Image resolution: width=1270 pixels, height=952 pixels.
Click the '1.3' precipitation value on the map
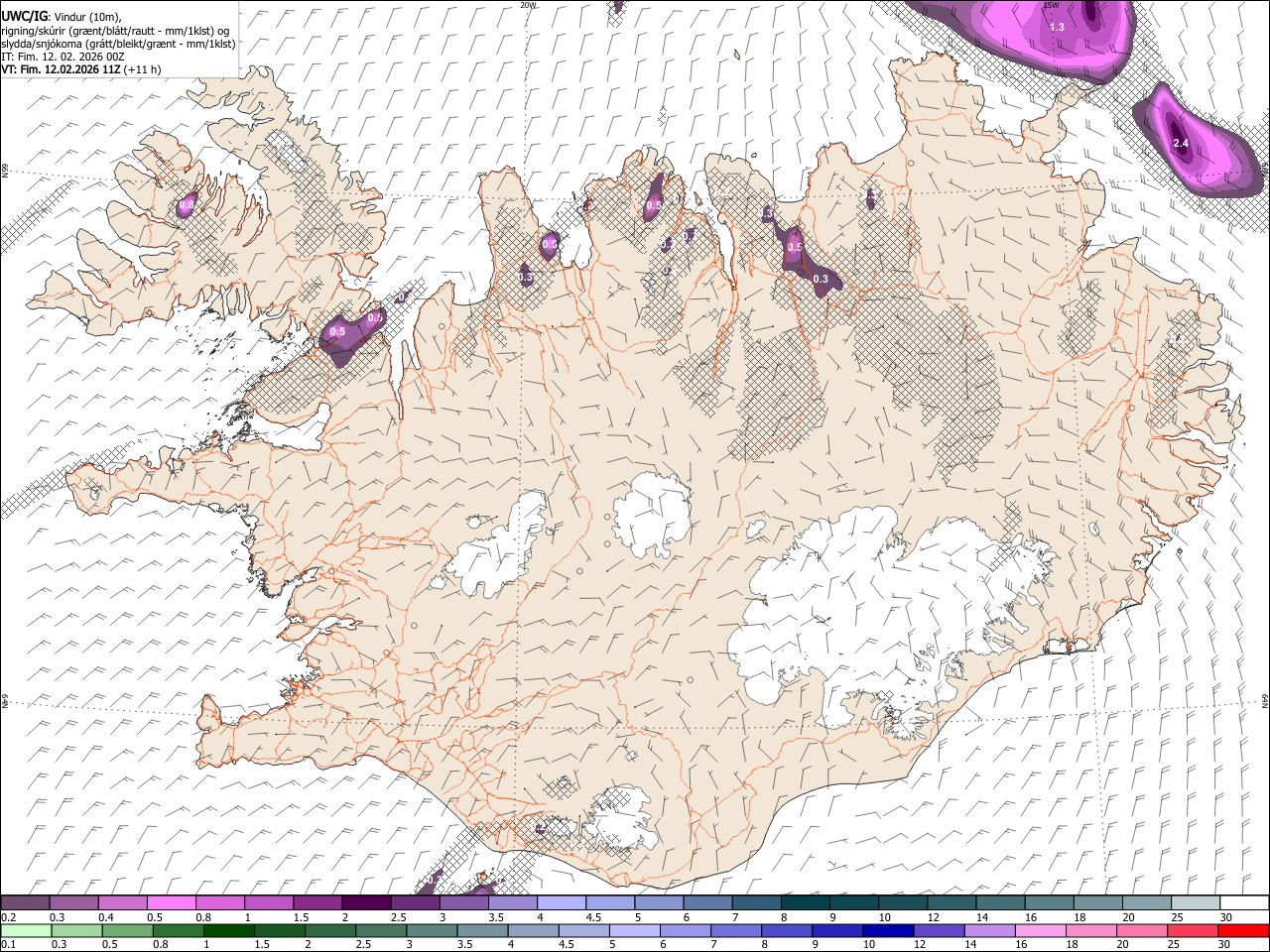tap(1058, 27)
